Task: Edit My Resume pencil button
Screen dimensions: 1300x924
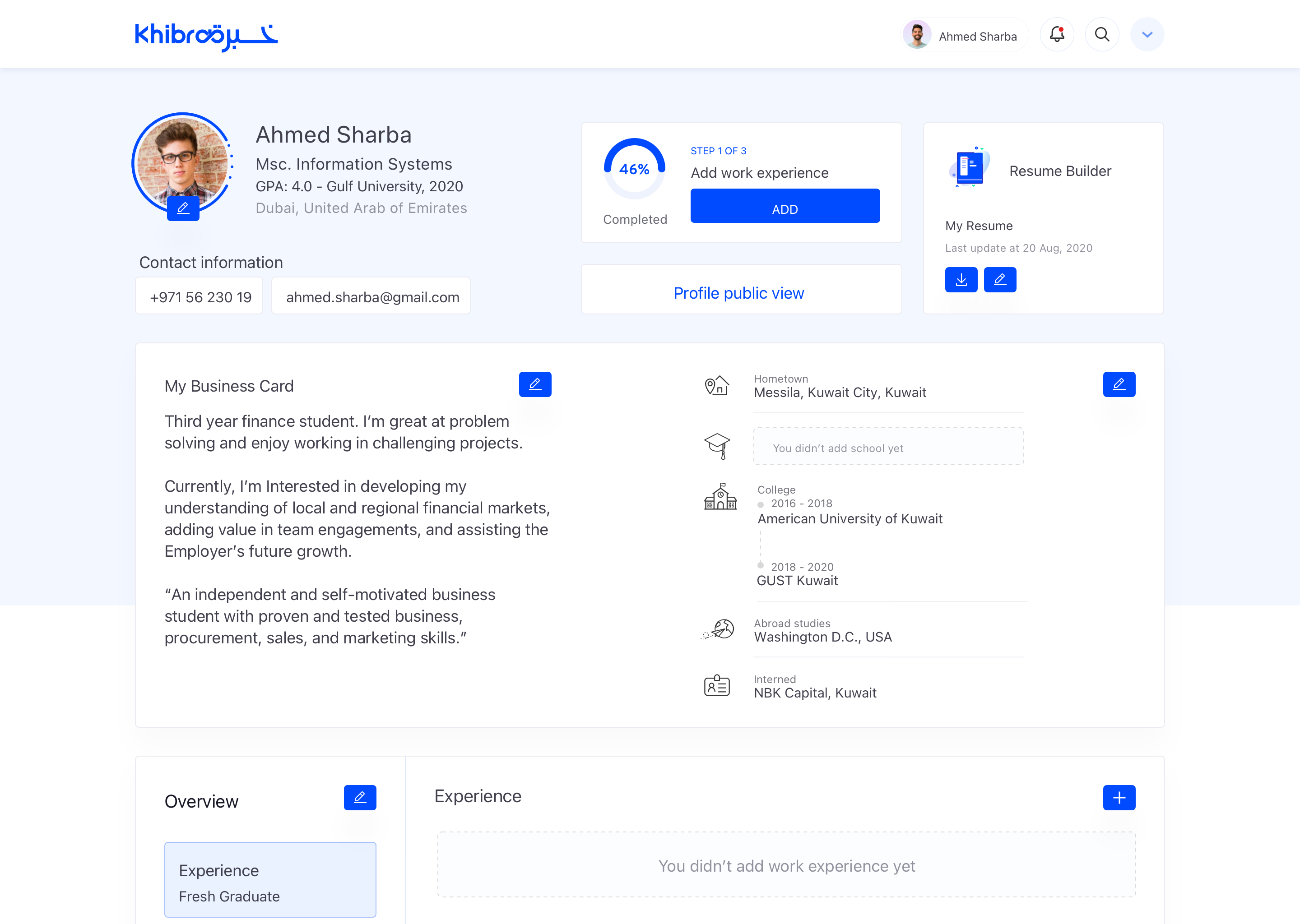Action: tap(999, 280)
